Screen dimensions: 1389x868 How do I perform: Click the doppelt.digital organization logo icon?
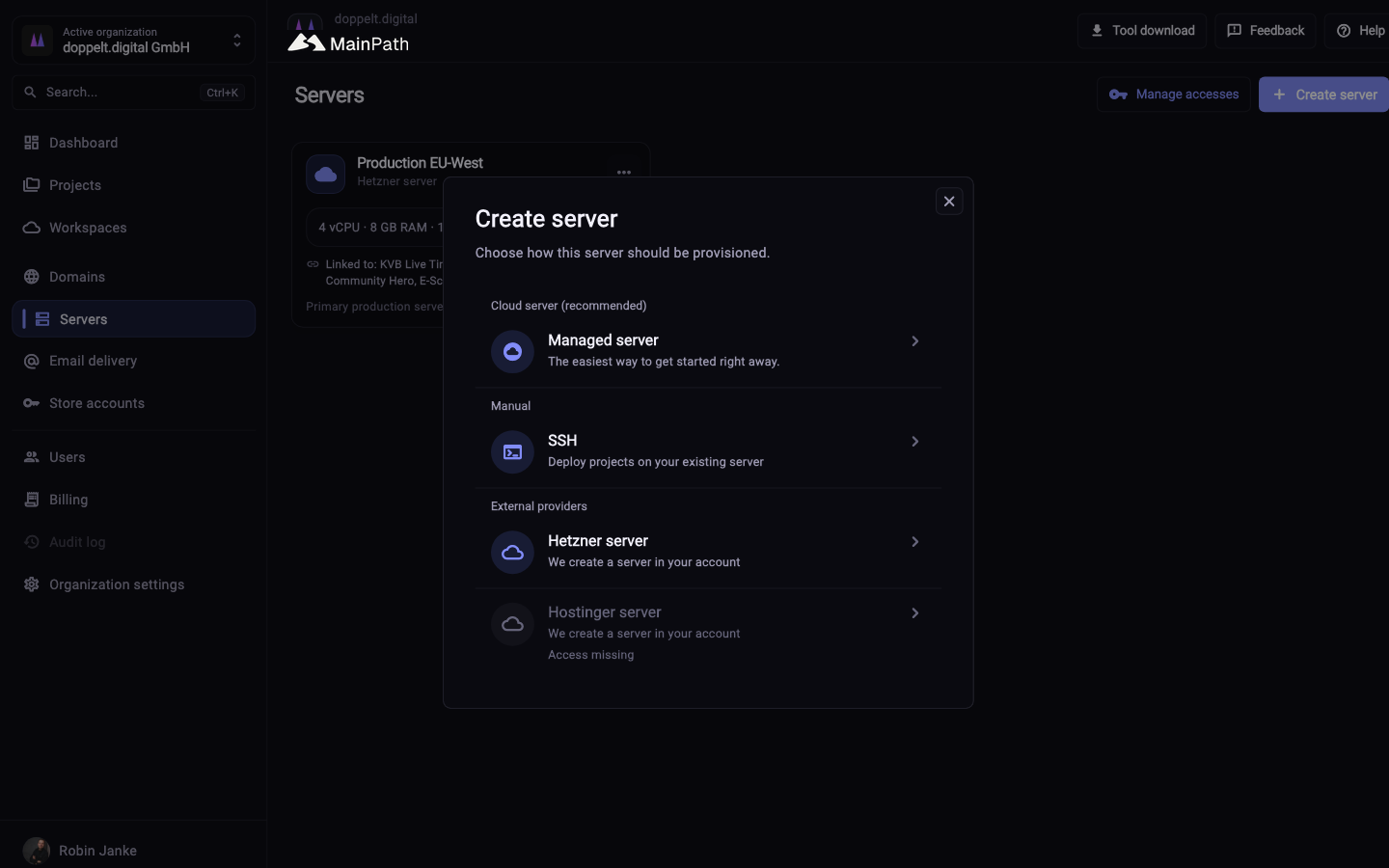(x=37, y=40)
